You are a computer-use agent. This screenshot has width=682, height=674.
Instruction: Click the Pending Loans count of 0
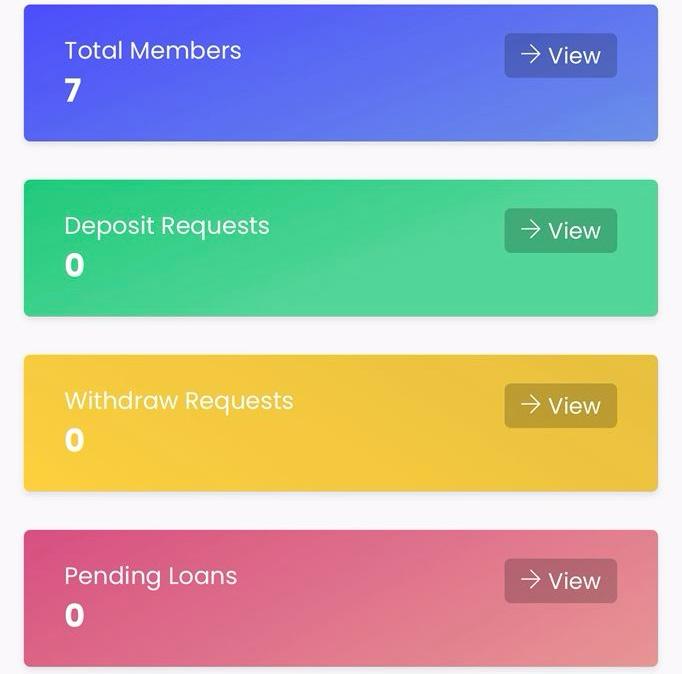point(74,616)
